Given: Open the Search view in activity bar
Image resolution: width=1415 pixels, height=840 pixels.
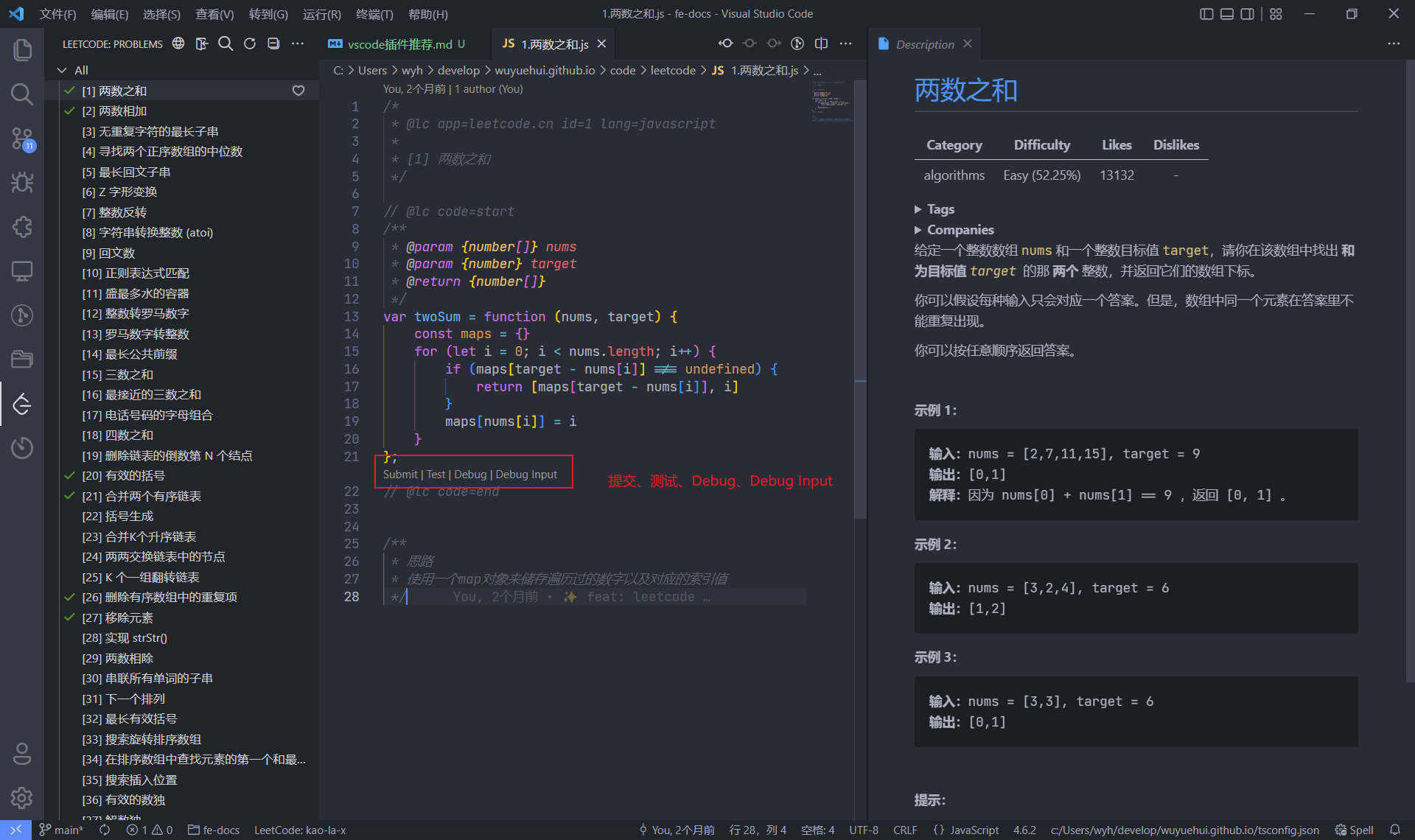Looking at the screenshot, I should coord(22,94).
